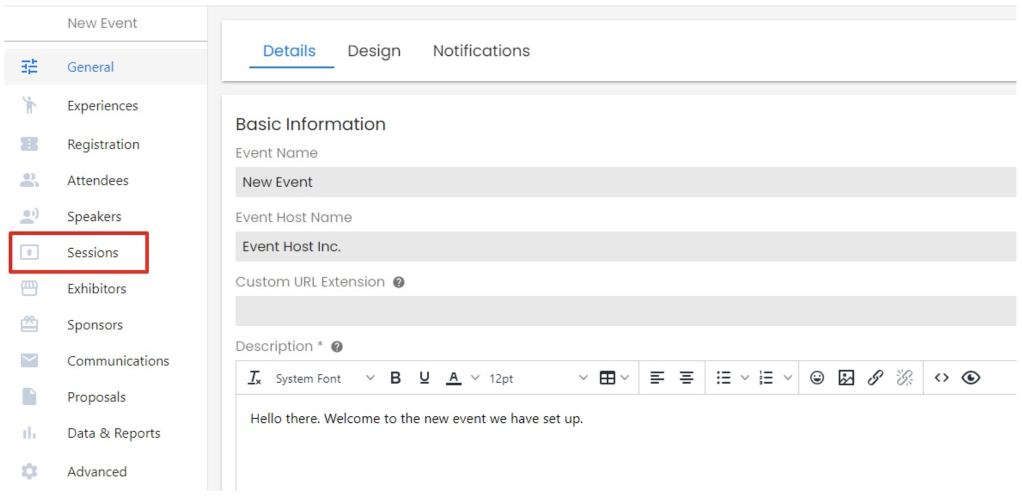Insert an image into the description
Screen dimensions: 1022x497
coord(846,378)
